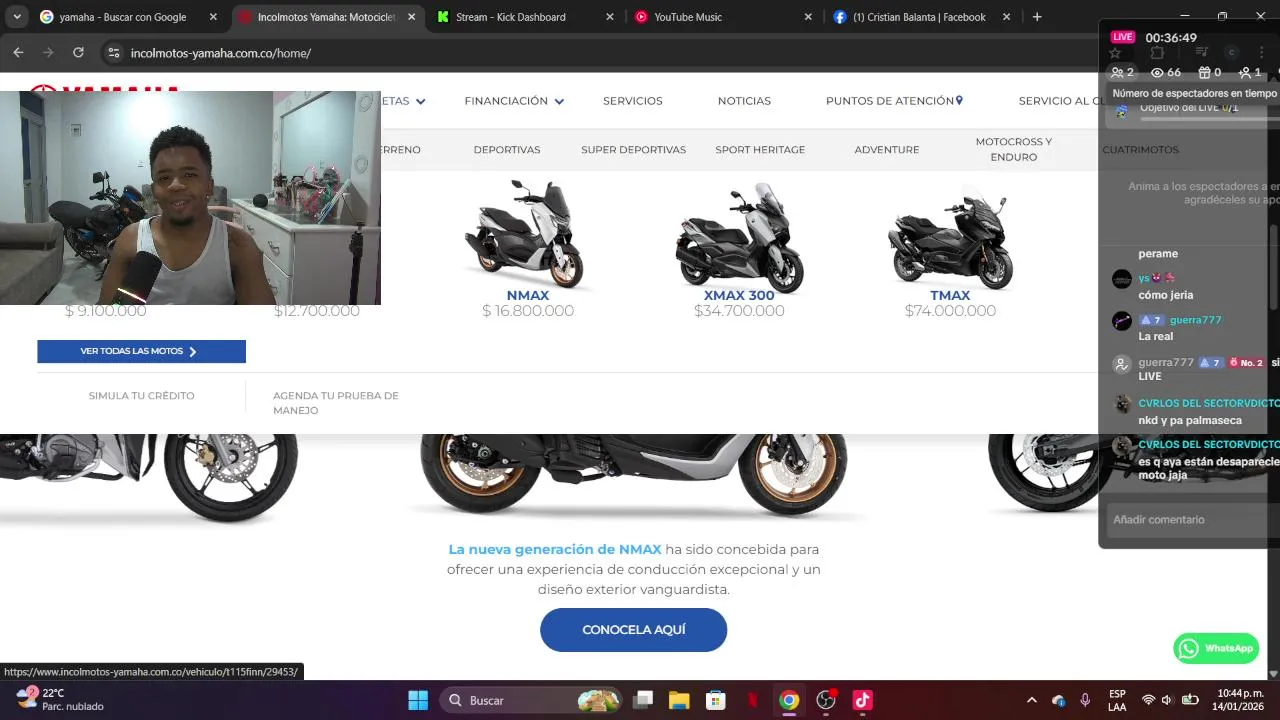This screenshot has height=720, width=1280.
Task: Open site information icon in address bar
Action: tap(113, 53)
